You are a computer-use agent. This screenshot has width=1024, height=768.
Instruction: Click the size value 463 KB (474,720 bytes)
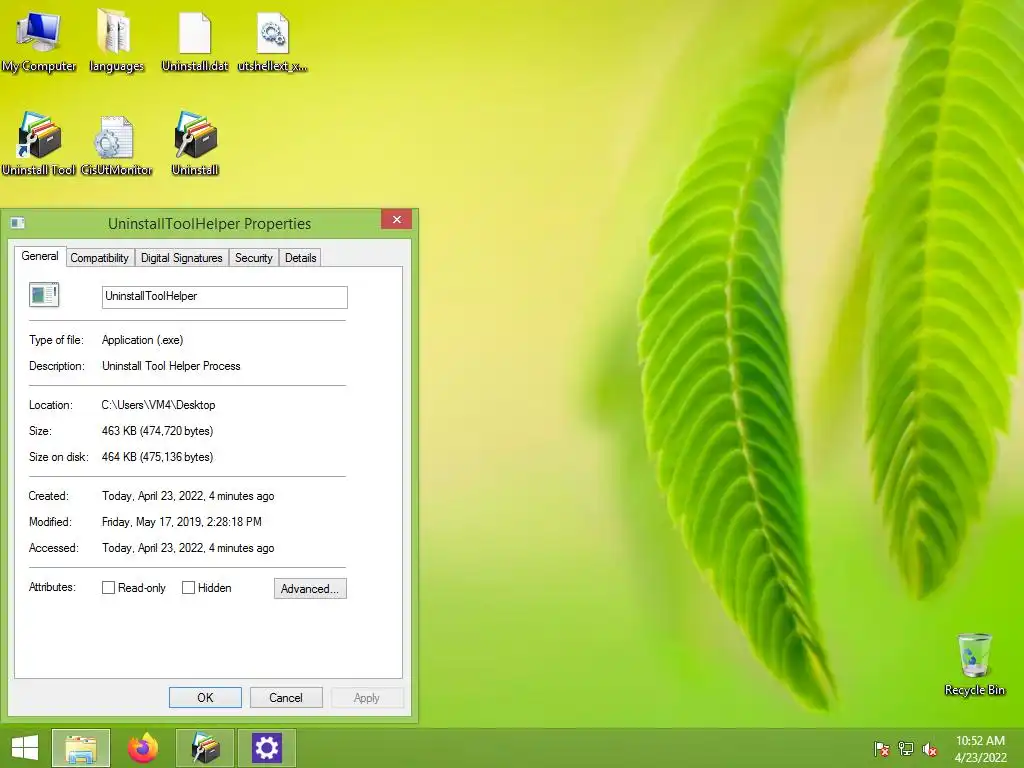tap(157, 431)
